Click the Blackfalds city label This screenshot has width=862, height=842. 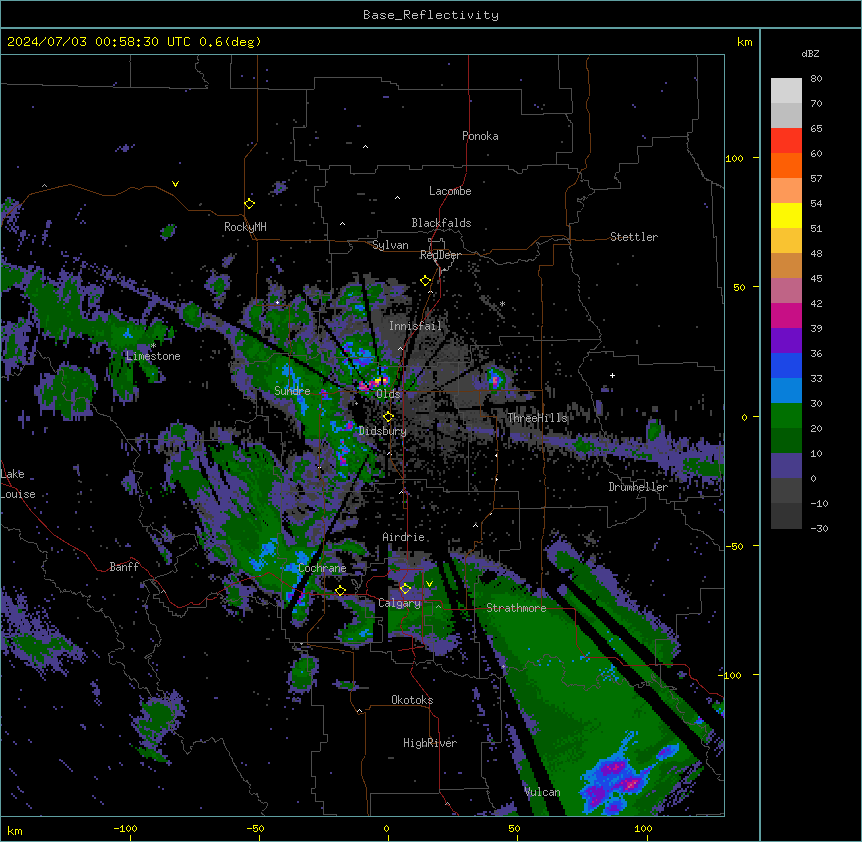pos(441,223)
